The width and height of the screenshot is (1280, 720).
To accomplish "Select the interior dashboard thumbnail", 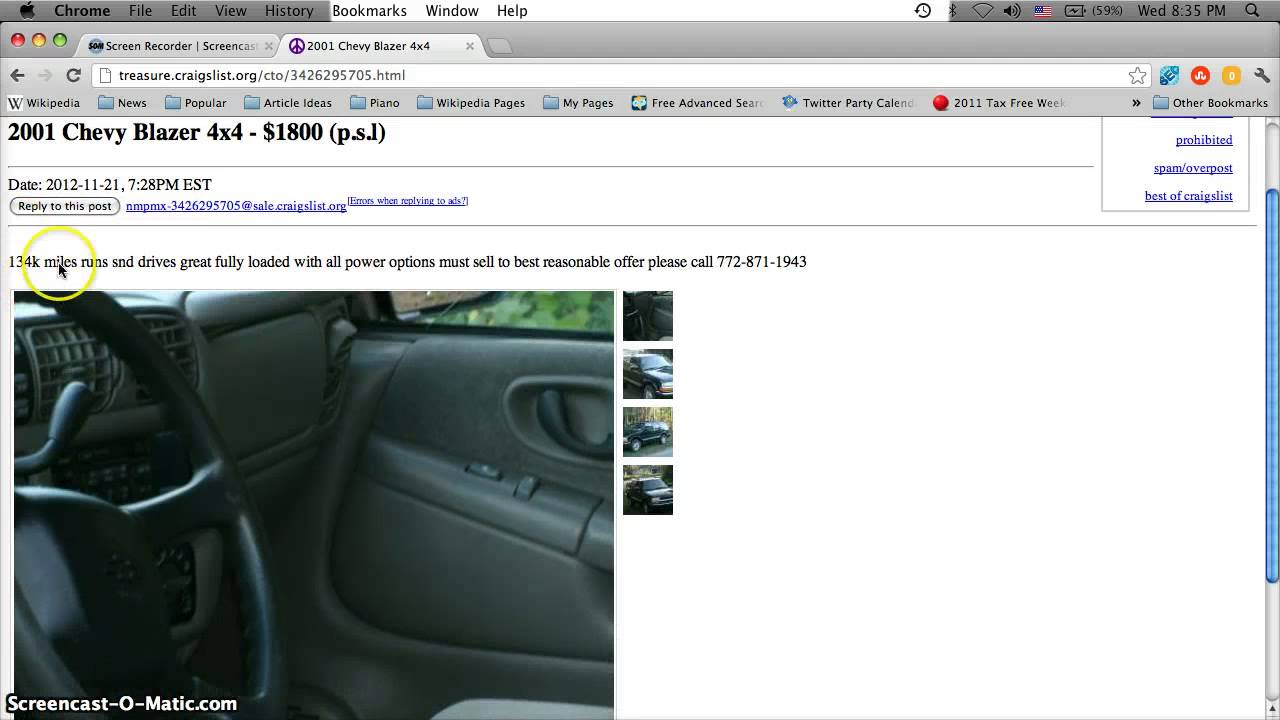I will click(648, 316).
